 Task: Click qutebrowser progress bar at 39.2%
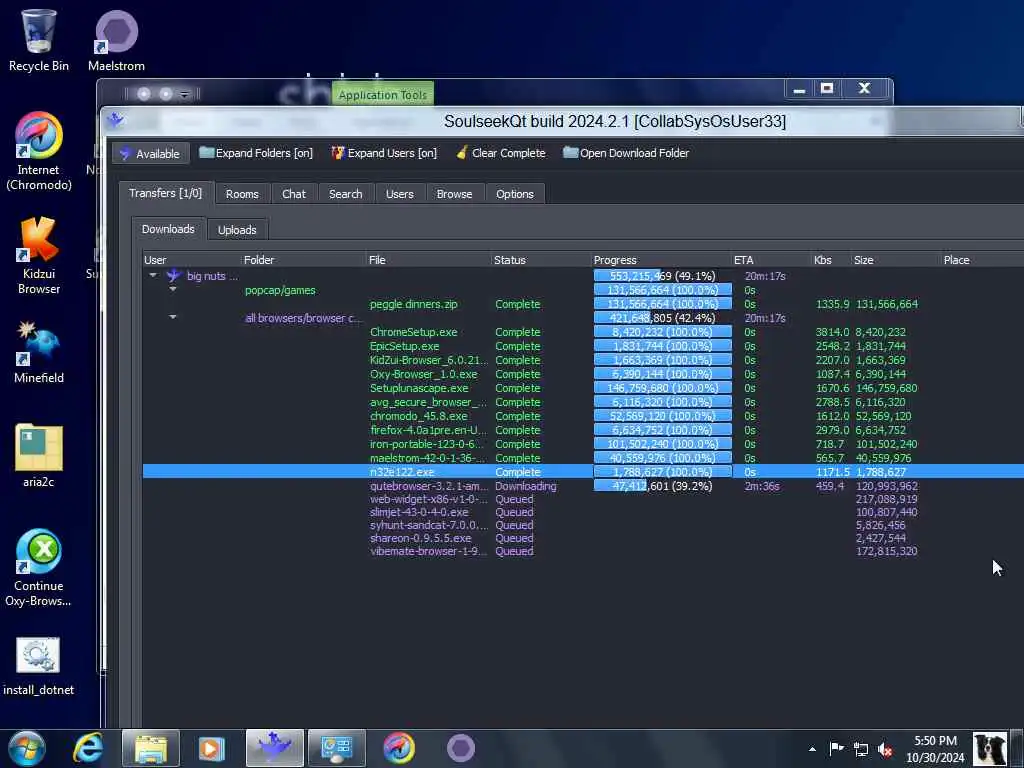pyautogui.click(x=662, y=486)
